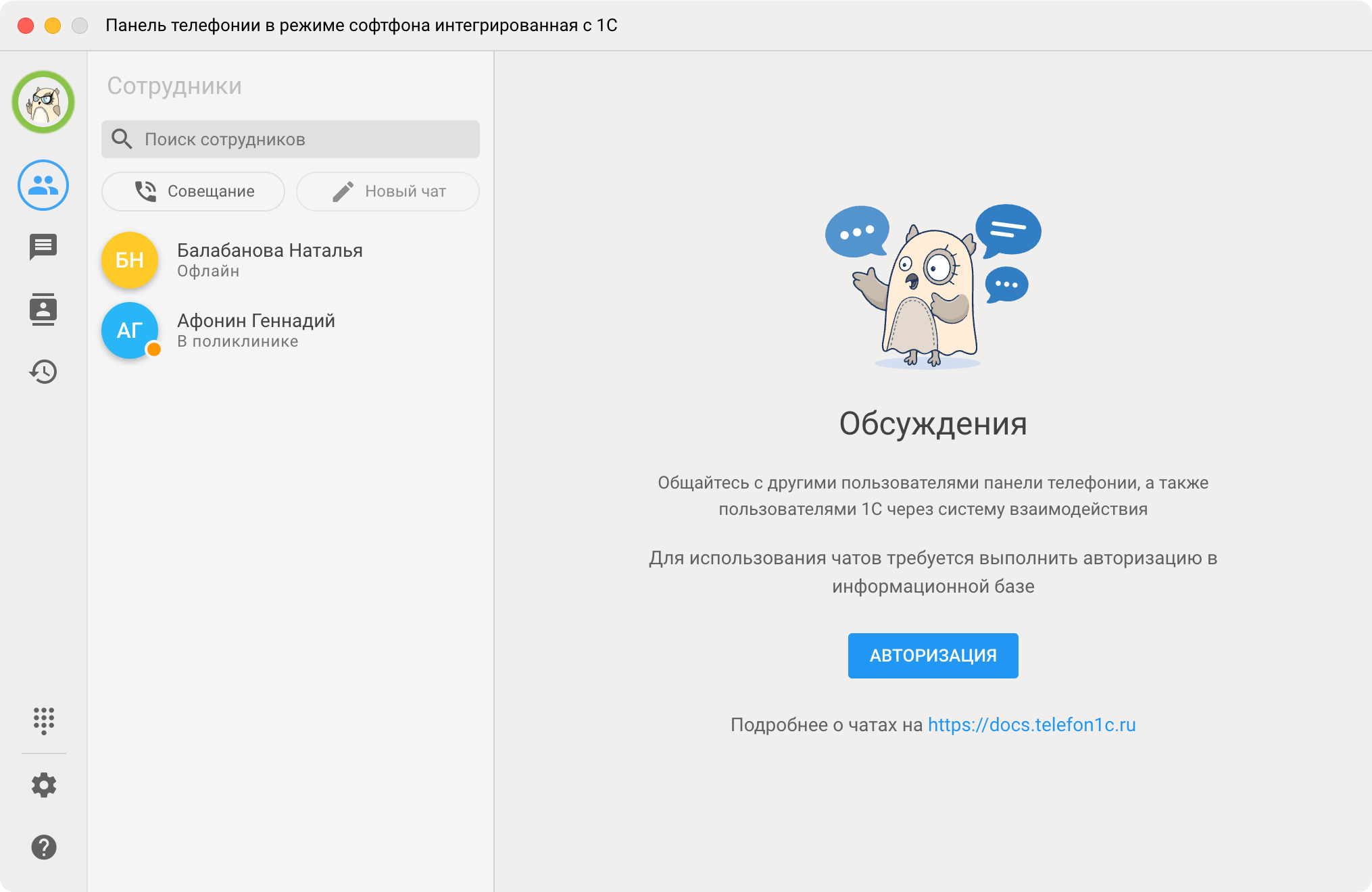Open the settings gear icon
The height and width of the screenshot is (892, 1372).
tap(44, 785)
